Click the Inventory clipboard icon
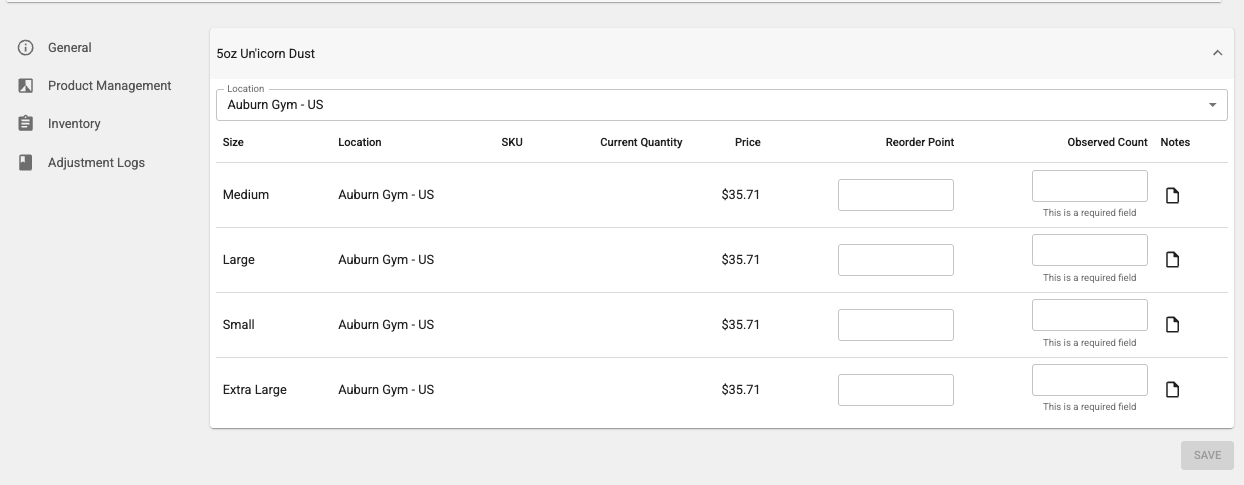 [26, 124]
